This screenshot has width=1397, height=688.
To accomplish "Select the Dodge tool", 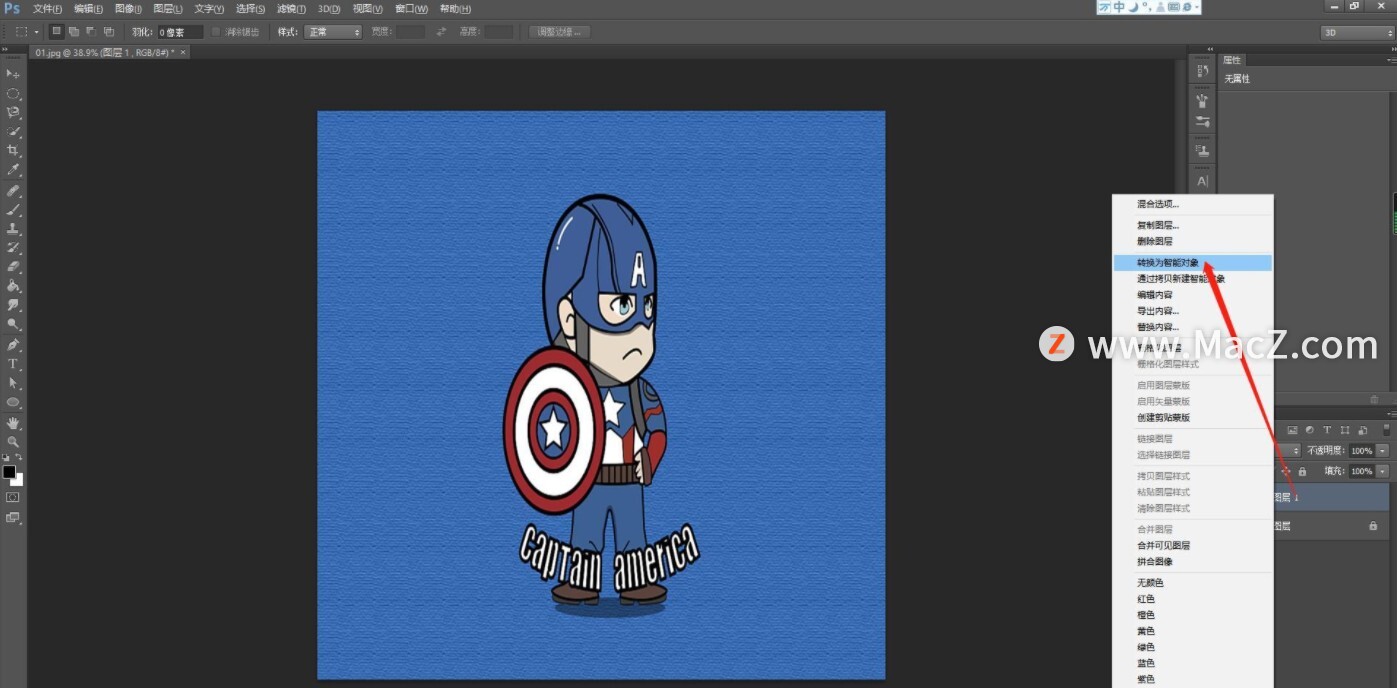I will tap(13, 325).
